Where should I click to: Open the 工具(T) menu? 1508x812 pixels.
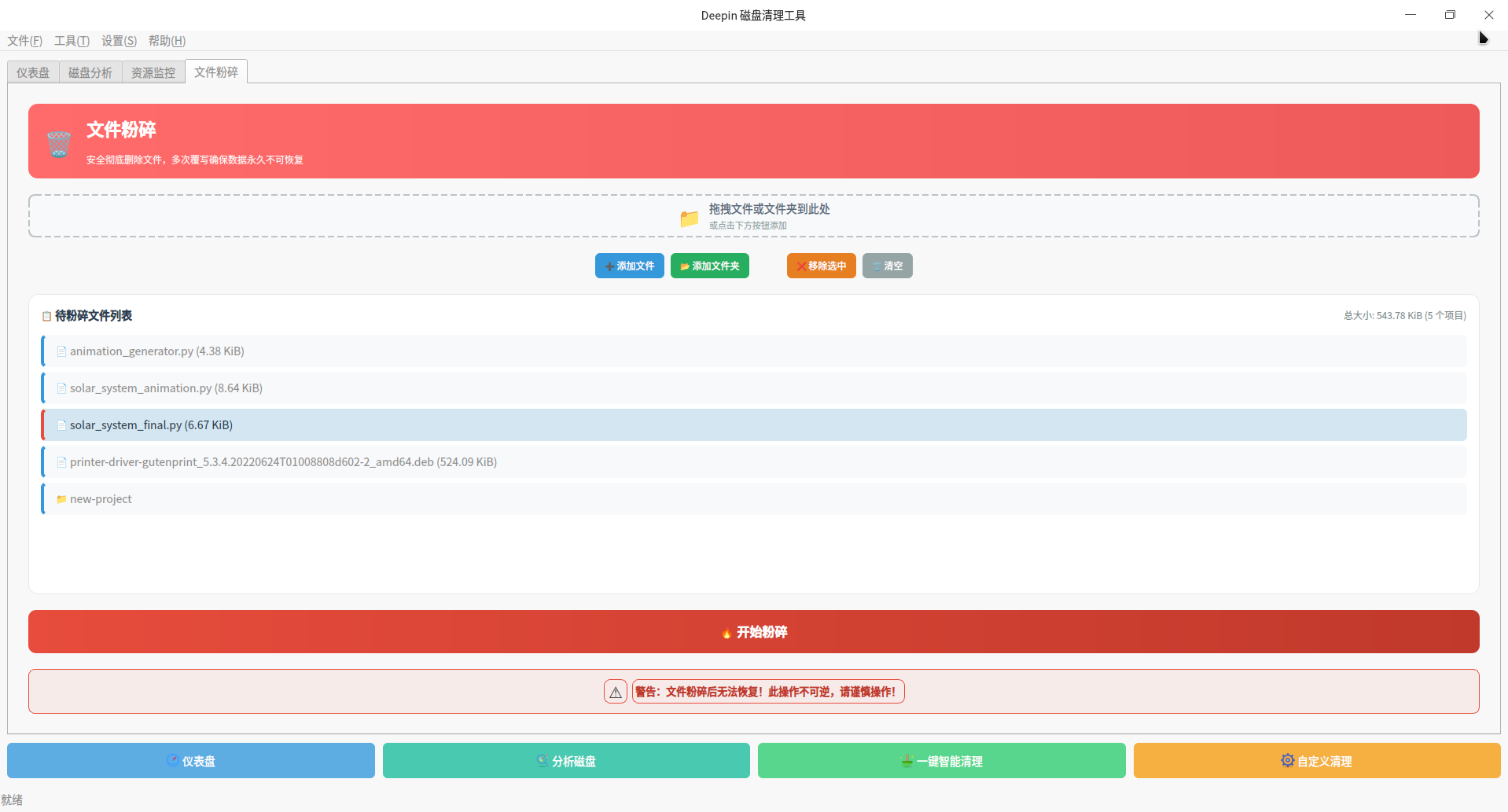click(72, 41)
